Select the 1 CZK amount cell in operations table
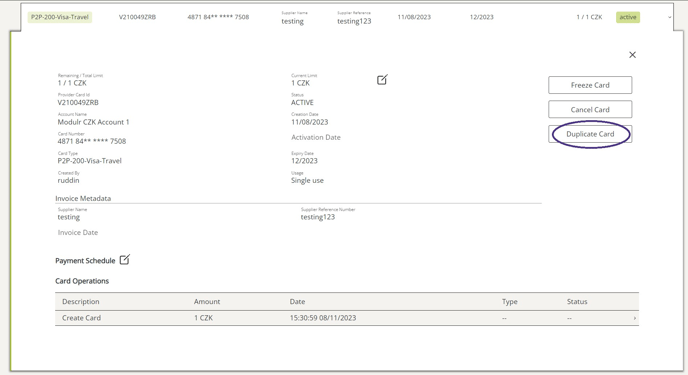Viewport: 688px width, 375px height. click(203, 318)
